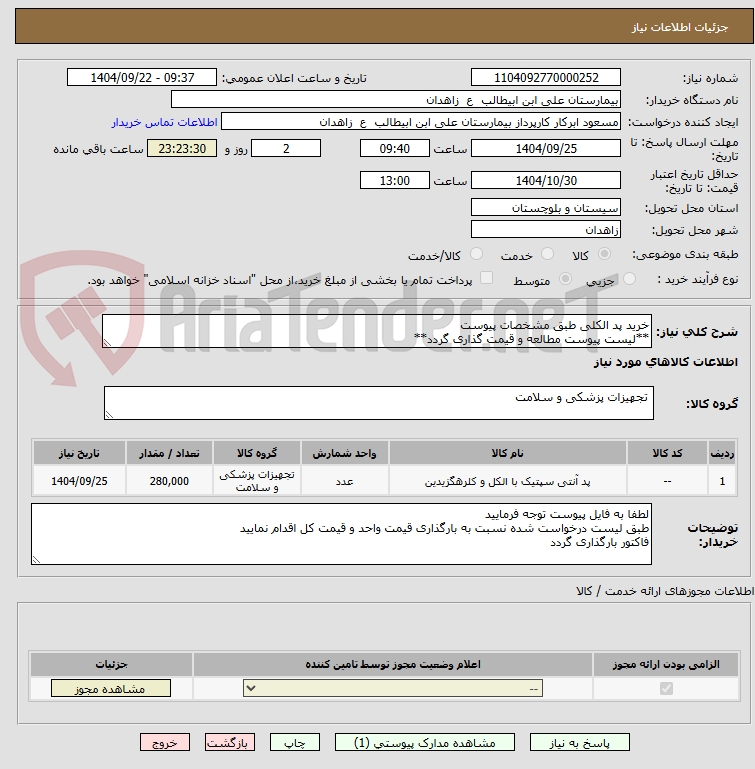This screenshot has height=769, width=755.
Task: Select the جزیی purchase type radio
Action: (629, 279)
